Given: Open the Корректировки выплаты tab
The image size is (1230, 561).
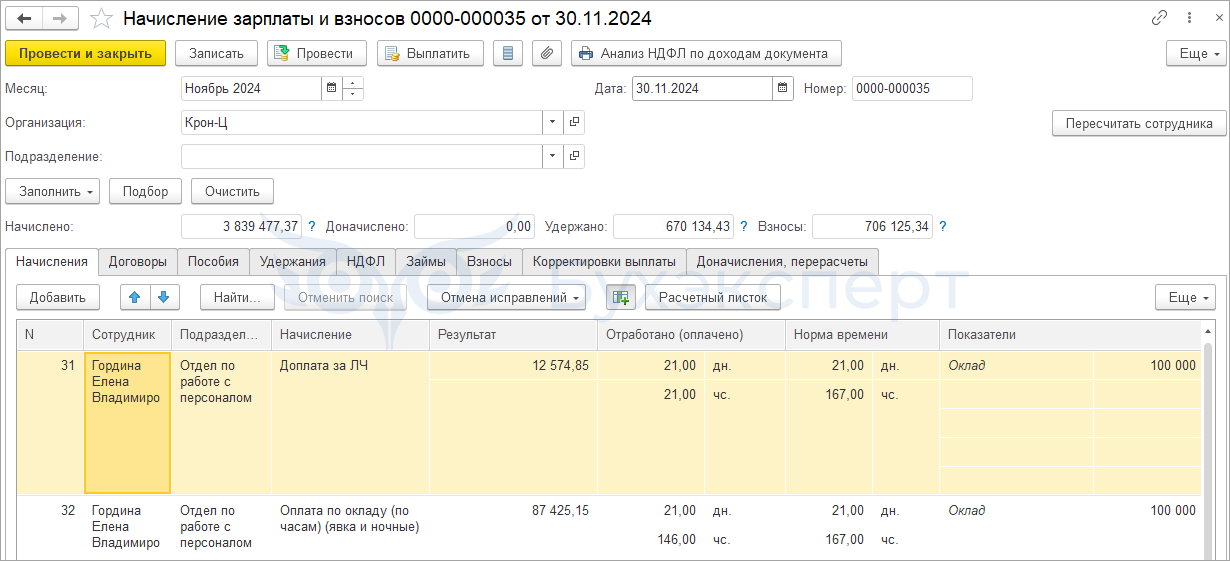Looking at the screenshot, I should [604, 261].
